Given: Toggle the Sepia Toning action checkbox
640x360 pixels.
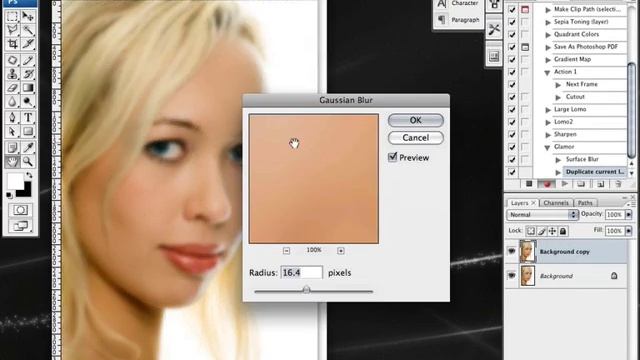Looking at the screenshot, I should pyautogui.click(x=512, y=22).
